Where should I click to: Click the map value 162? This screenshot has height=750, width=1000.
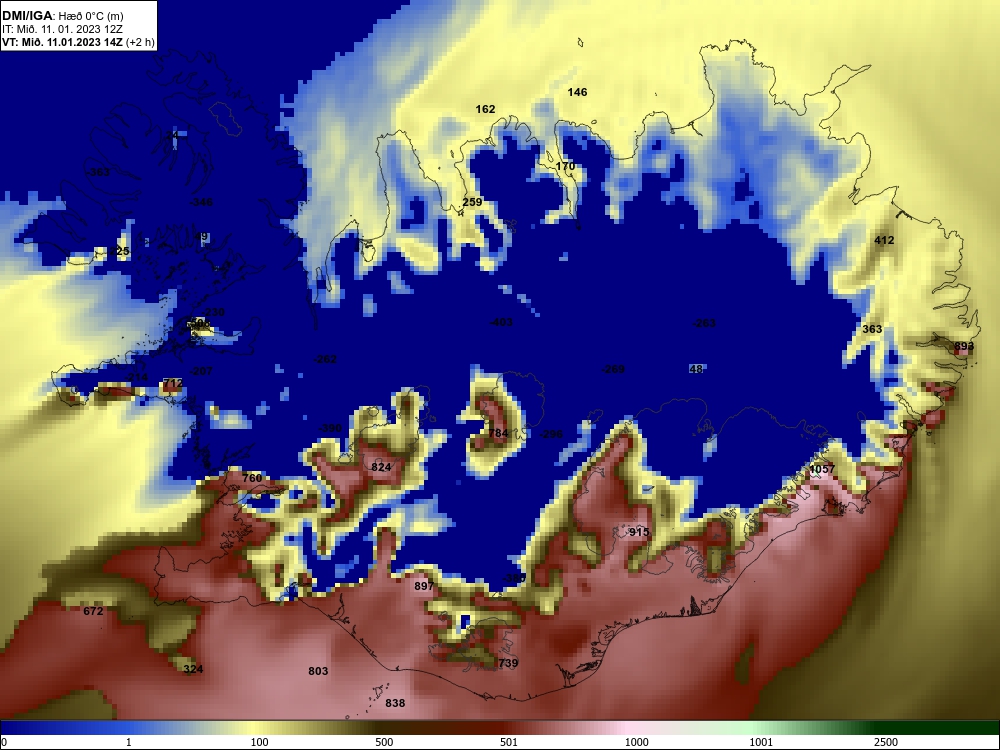(x=485, y=110)
